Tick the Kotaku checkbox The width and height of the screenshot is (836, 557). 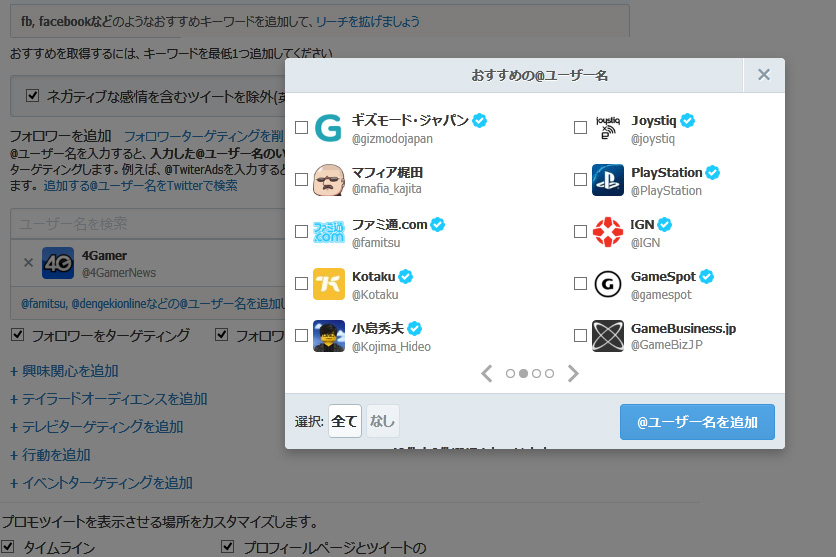click(x=301, y=283)
